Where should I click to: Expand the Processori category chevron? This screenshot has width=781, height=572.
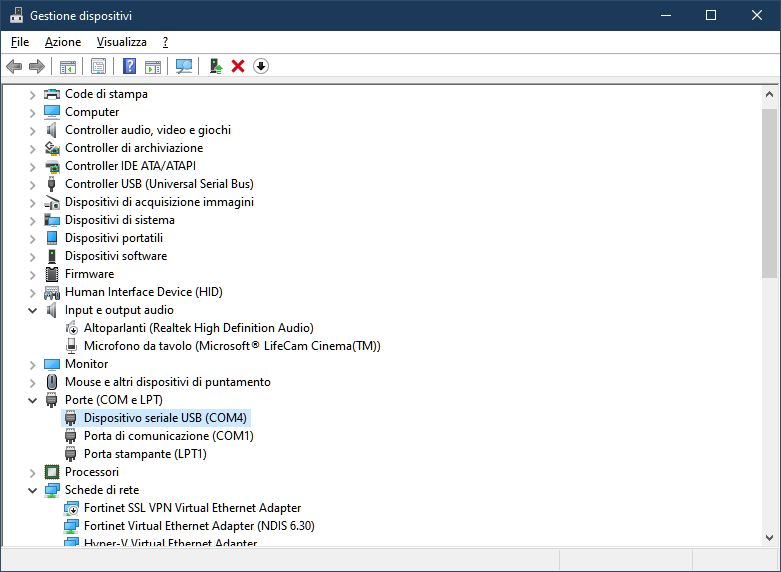[x=32, y=473]
